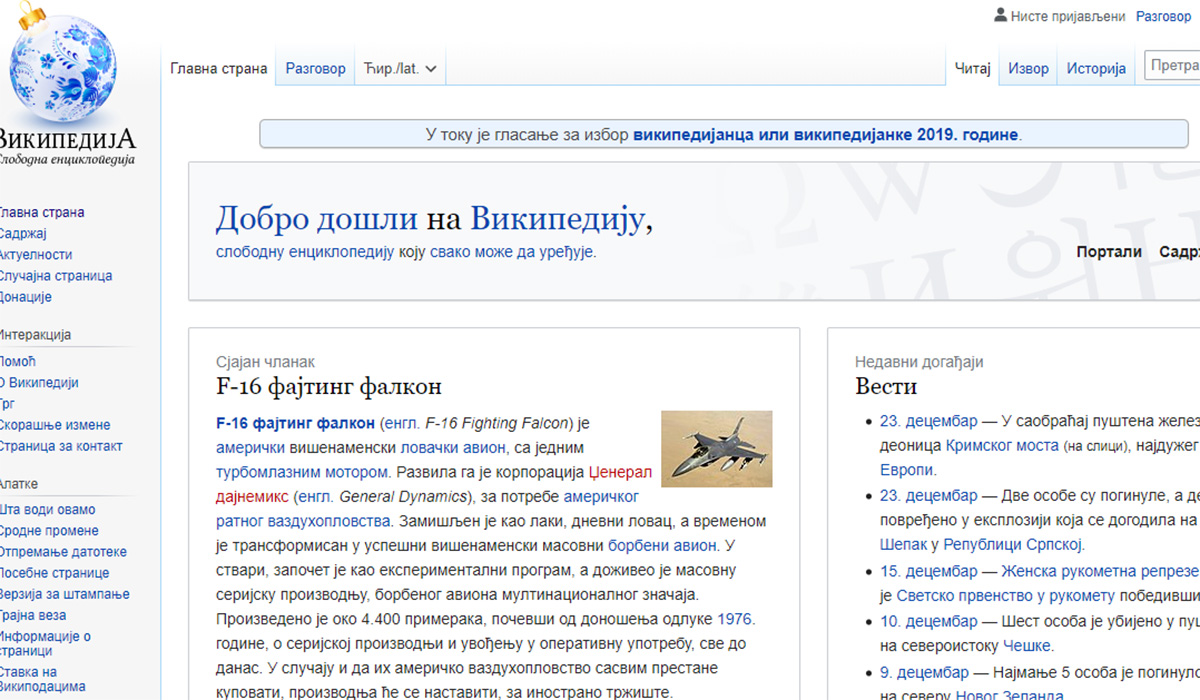Open the Разговор tab next to Главна страна
The height and width of the screenshot is (700, 1200).
pyautogui.click(x=316, y=69)
